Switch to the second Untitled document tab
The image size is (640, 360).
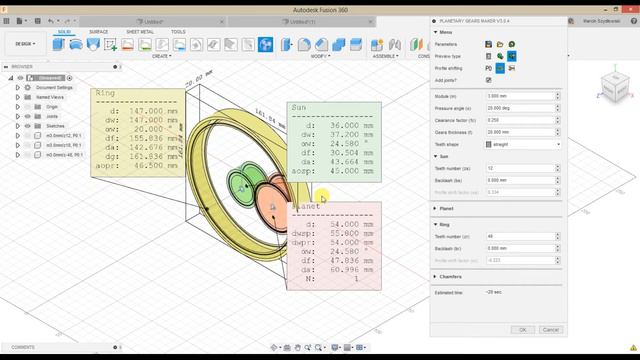[x=301, y=21]
